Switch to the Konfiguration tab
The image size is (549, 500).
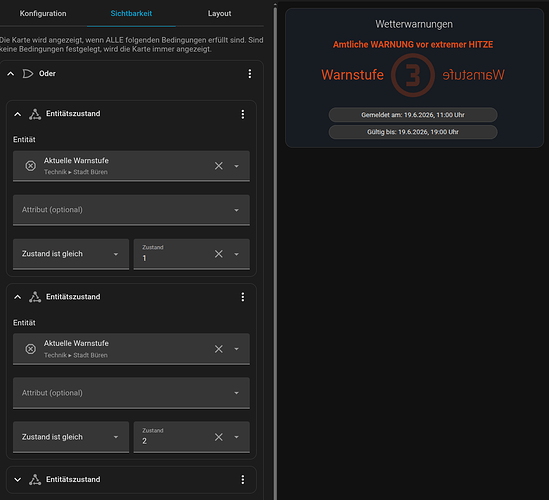[43, 14]
